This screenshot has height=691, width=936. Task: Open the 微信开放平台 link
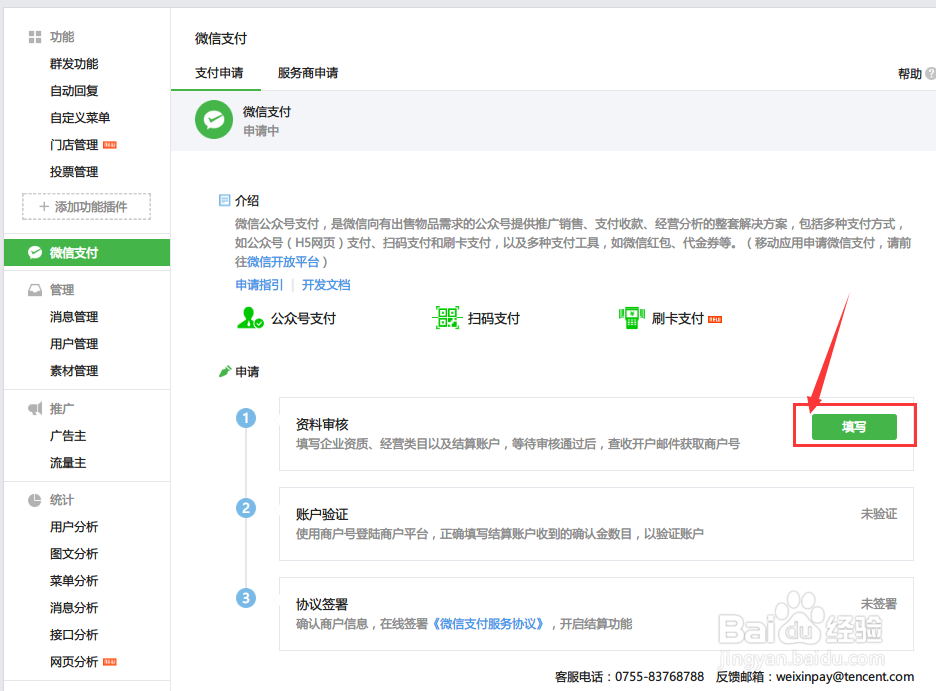283,261
